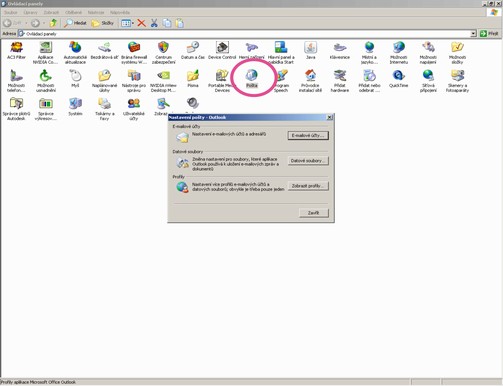Open the Myš mouse icon
This screenshot has height=386, width=503.
pyautogui.click(x=75, y=76)
